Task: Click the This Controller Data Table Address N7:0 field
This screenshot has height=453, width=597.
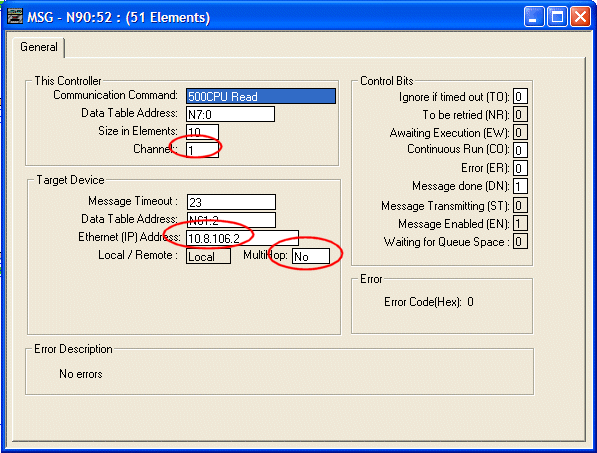Action: tap(230, 114)
